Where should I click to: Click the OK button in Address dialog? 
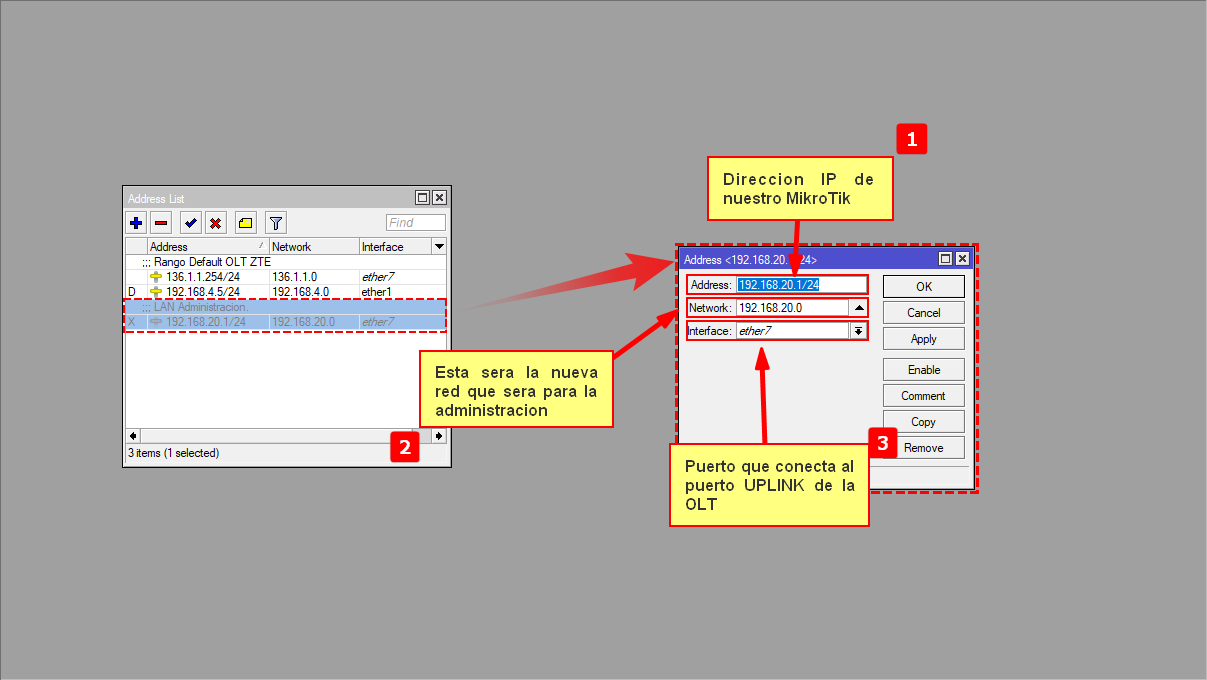pyautogui.click(x=923, y=287)
